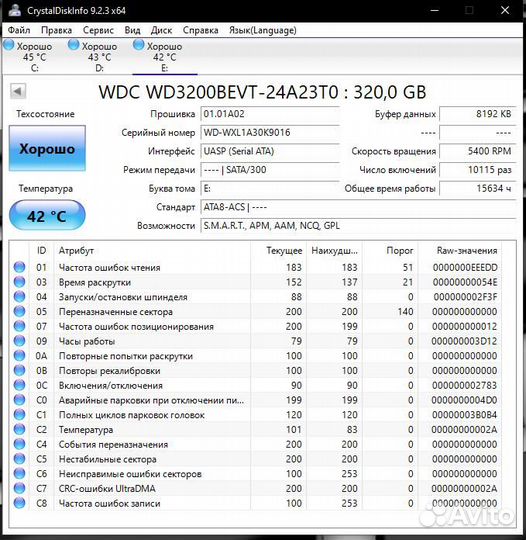Click status orb for attribute 01

click(19, 267)
